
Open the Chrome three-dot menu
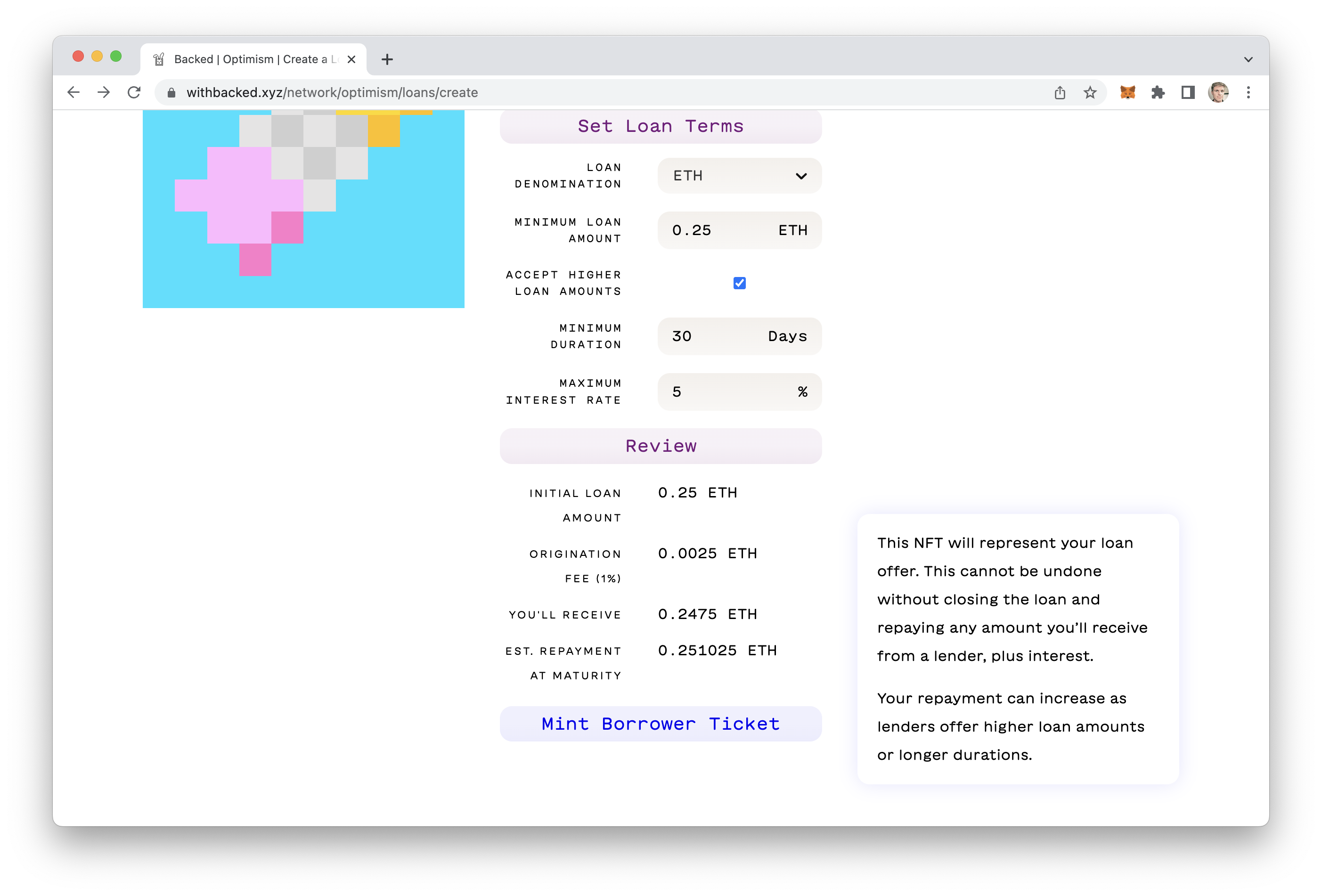[1249, 92]
